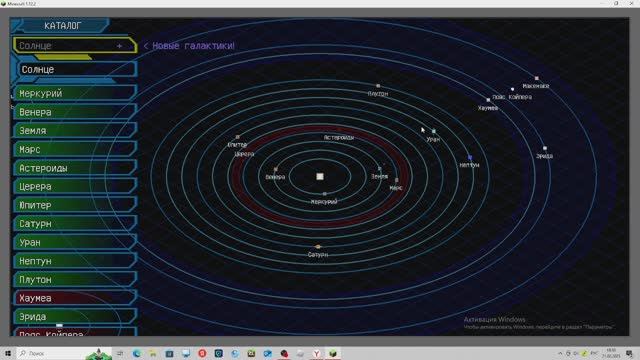Choose Нептун in the catalog list
The height and width of the screenshot is (360, 640).
click(x=75, y=261)
